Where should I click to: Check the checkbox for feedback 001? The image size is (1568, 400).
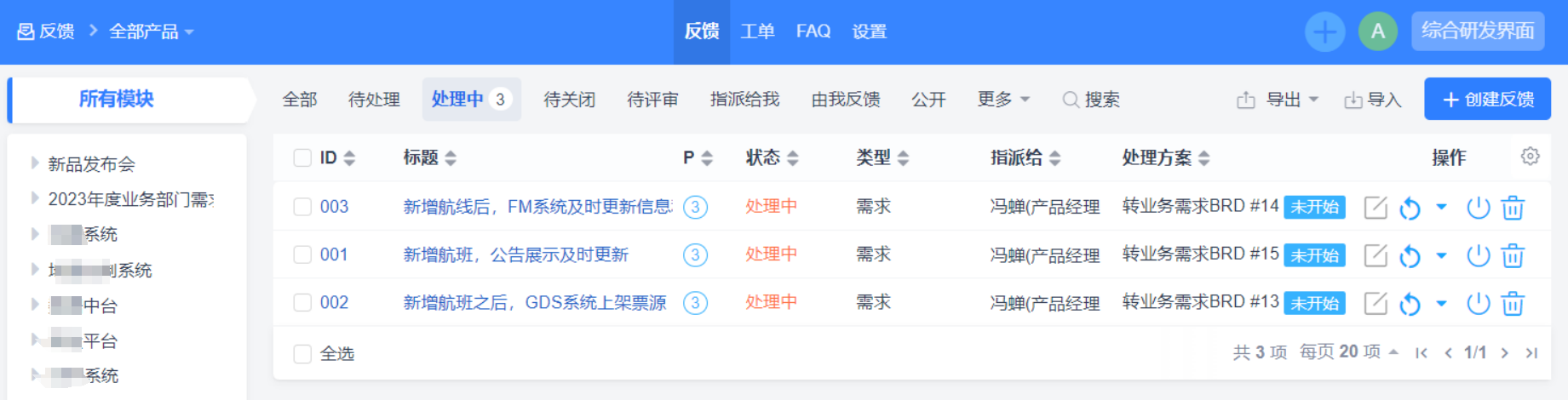302,255
